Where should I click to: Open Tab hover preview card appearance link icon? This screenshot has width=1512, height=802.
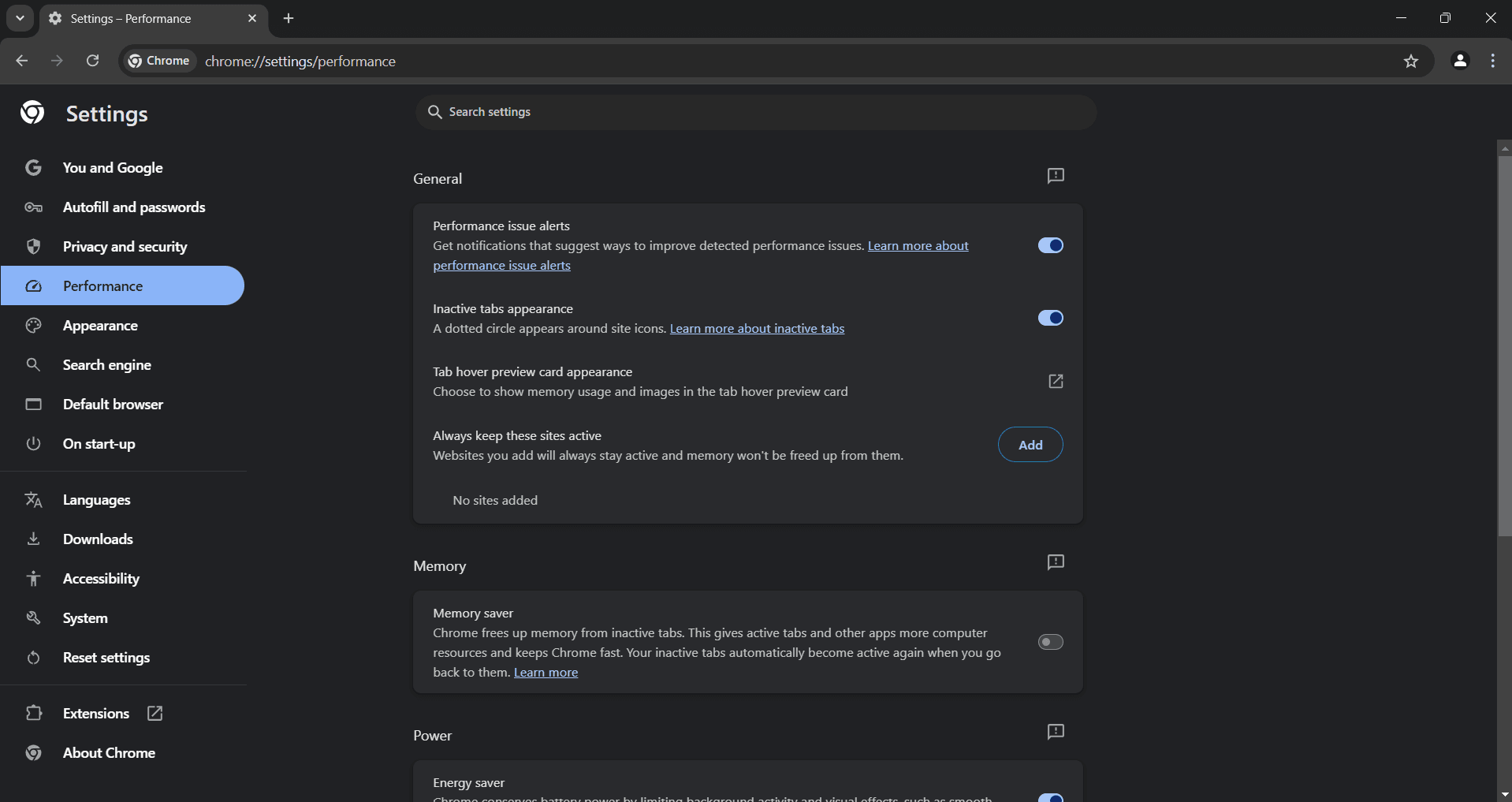click(1056, 382)
